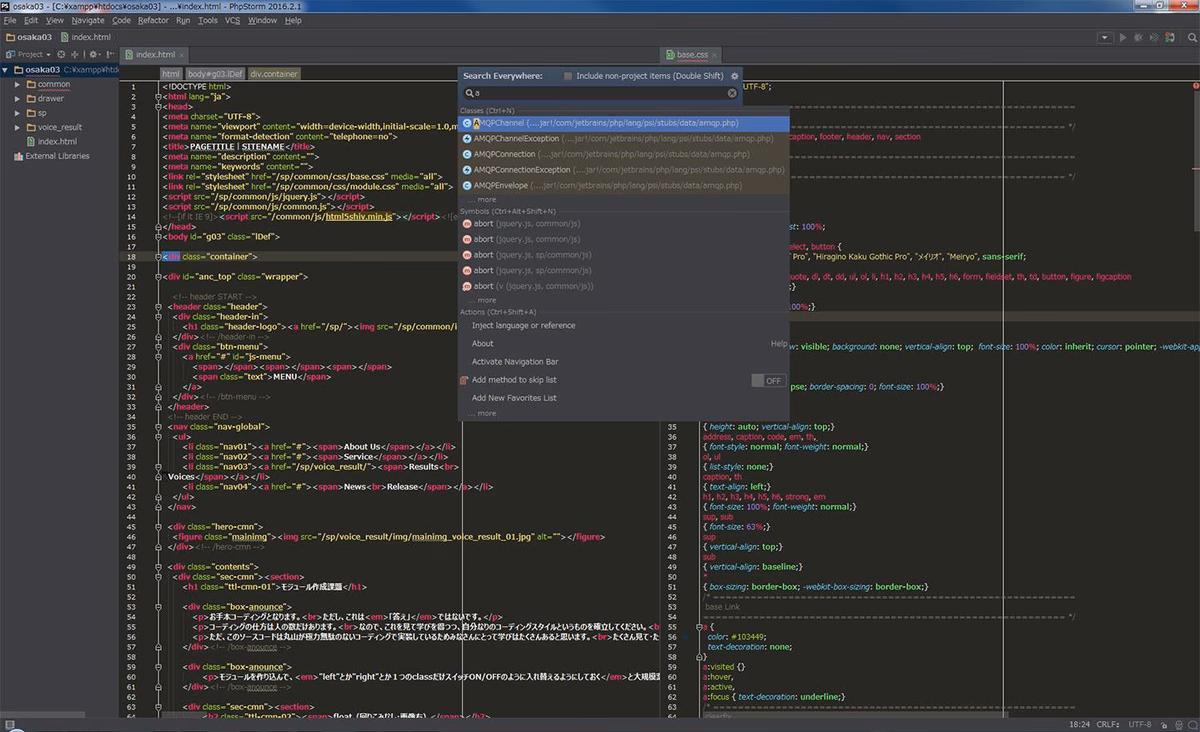Open the run configuration dropdown
The image size is (1200, 732).
tap(1104, 37)
